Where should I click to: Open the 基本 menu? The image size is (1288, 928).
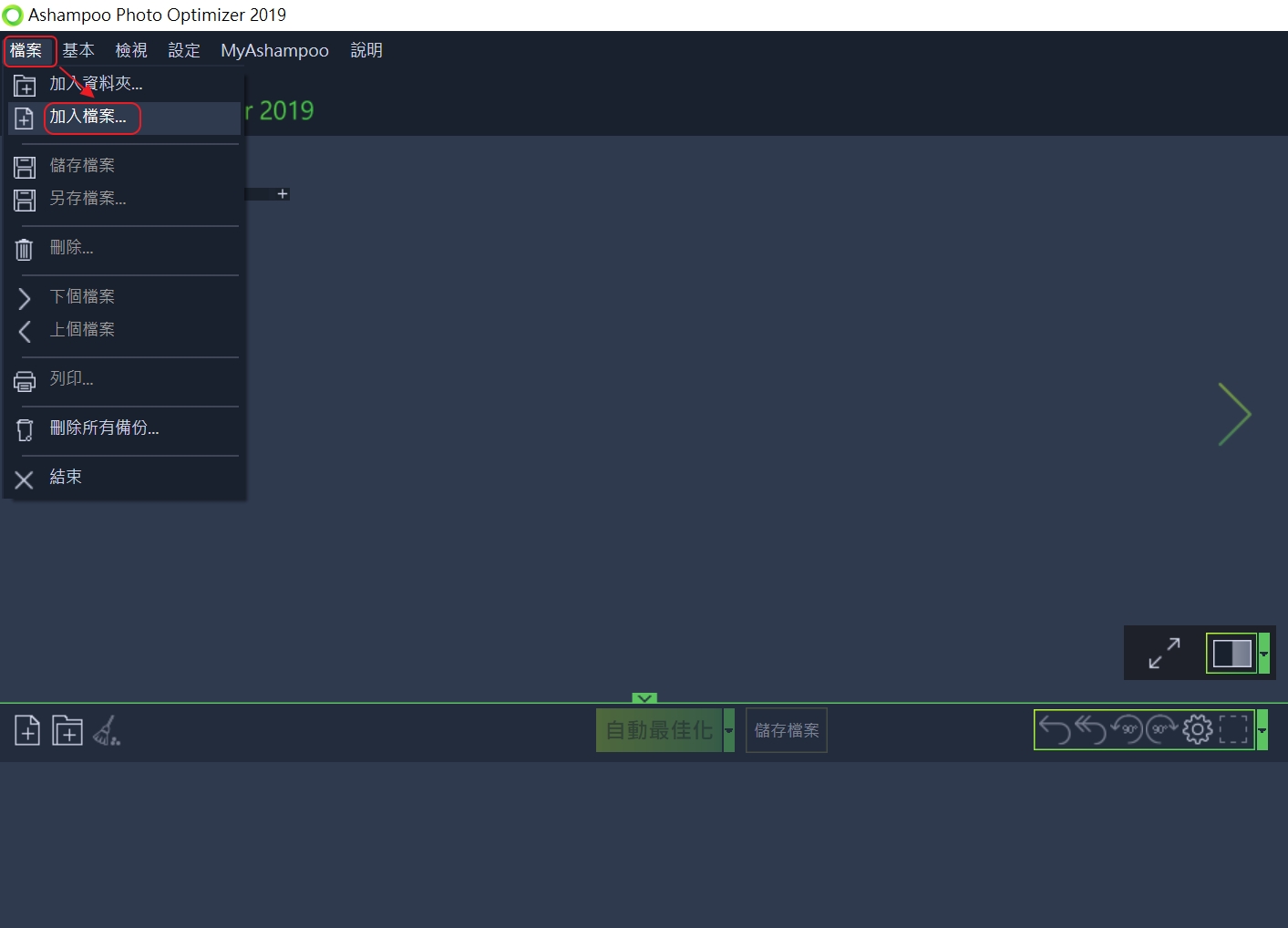click(78, 51)
